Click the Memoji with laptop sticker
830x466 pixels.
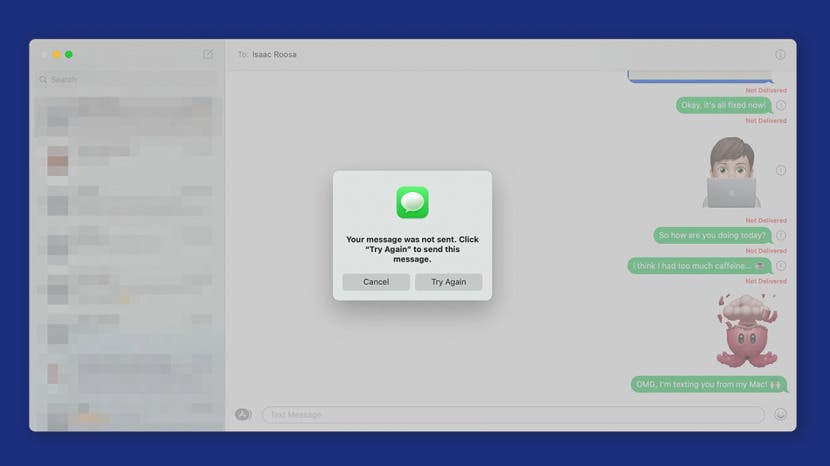[732, 172]
